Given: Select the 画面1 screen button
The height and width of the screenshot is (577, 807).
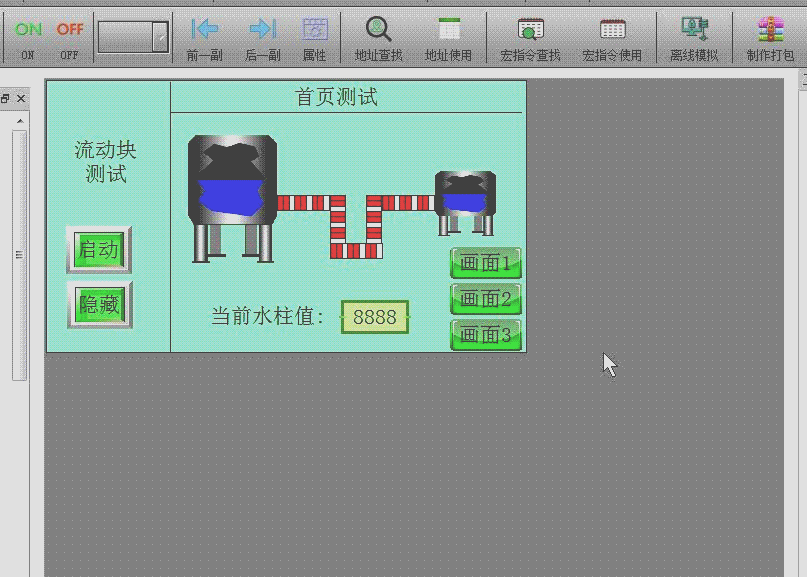Looking at the screenshot, I should pyautogui.click(x=486, y=263).
